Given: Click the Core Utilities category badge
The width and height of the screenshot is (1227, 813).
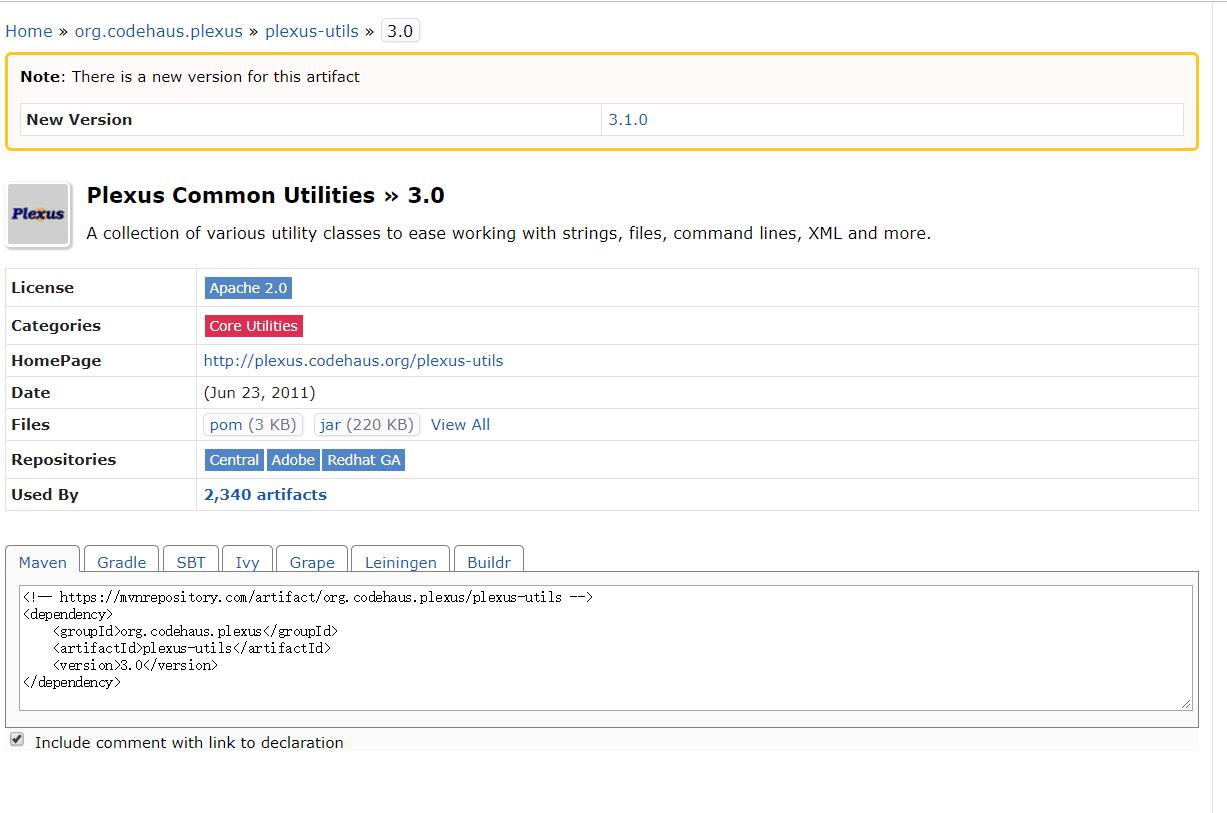Looking at the screenshot, I should [x=253, y=326].
